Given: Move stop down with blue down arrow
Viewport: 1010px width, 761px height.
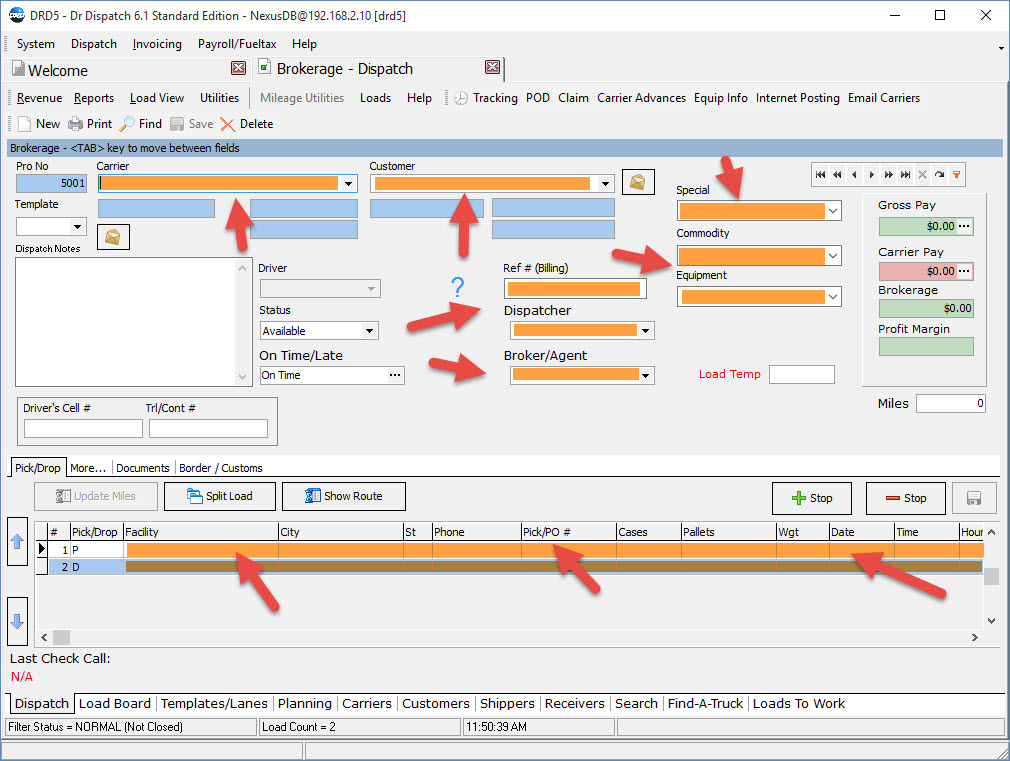Looking at the screenshot, I should pyautogui.click(x=17, y=621).
